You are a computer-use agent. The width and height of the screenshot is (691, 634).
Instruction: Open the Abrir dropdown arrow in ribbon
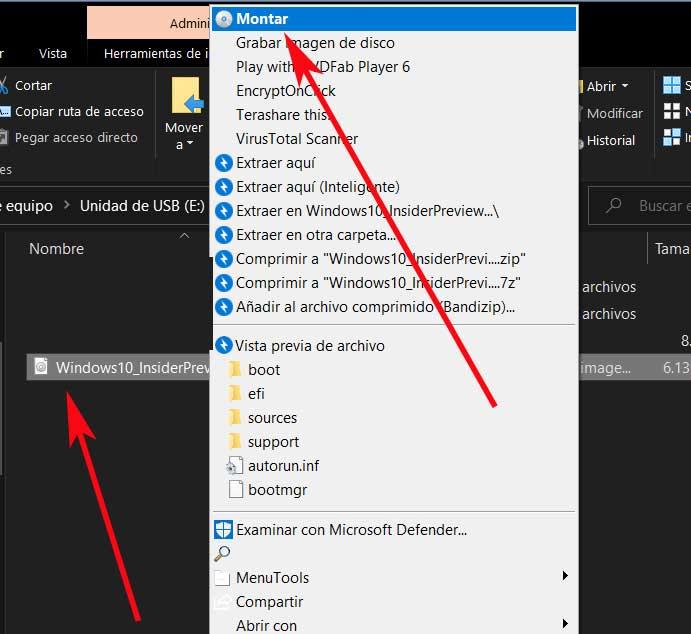625,85
